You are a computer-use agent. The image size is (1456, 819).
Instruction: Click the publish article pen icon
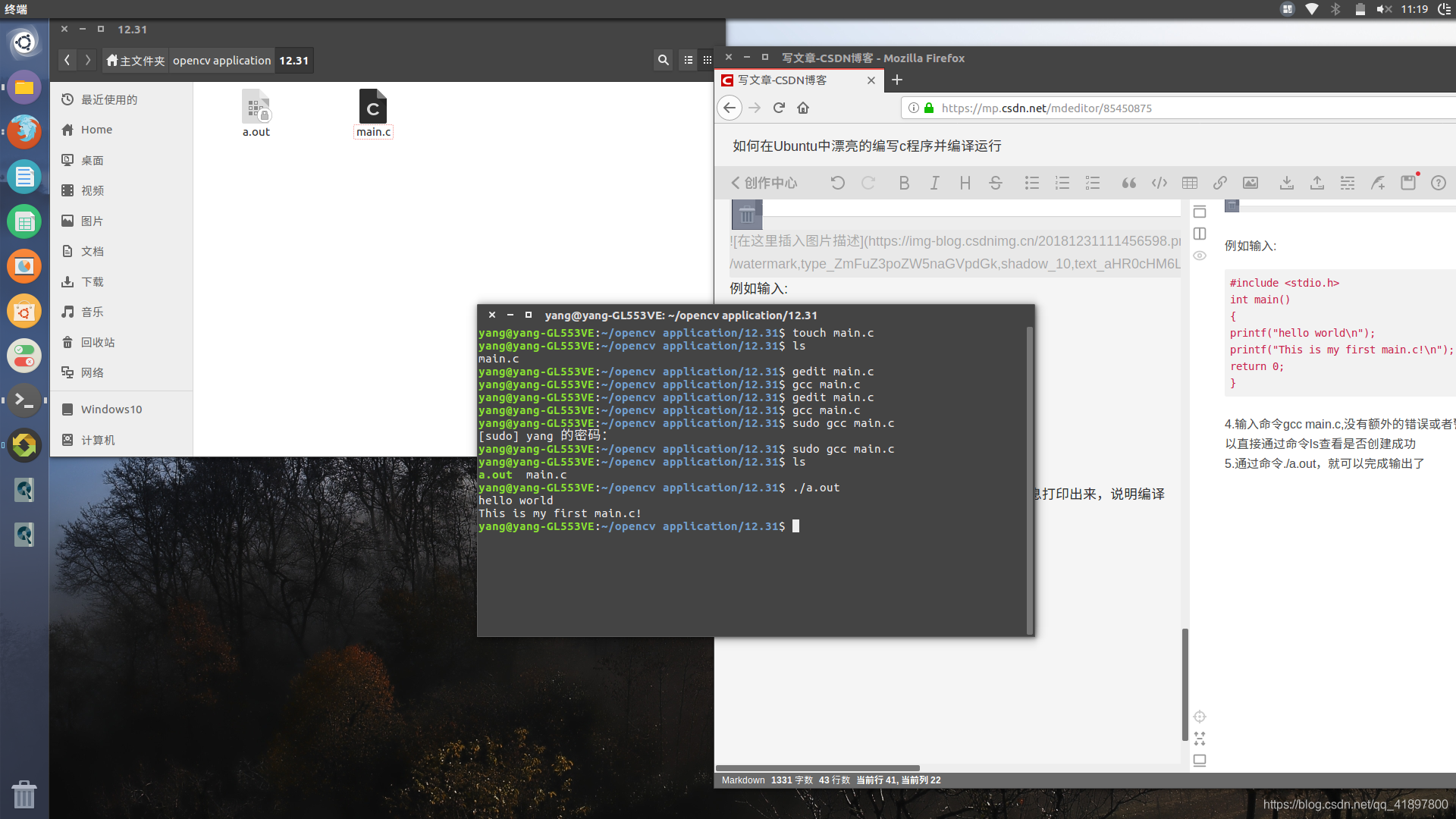(x=1378, y=183)
